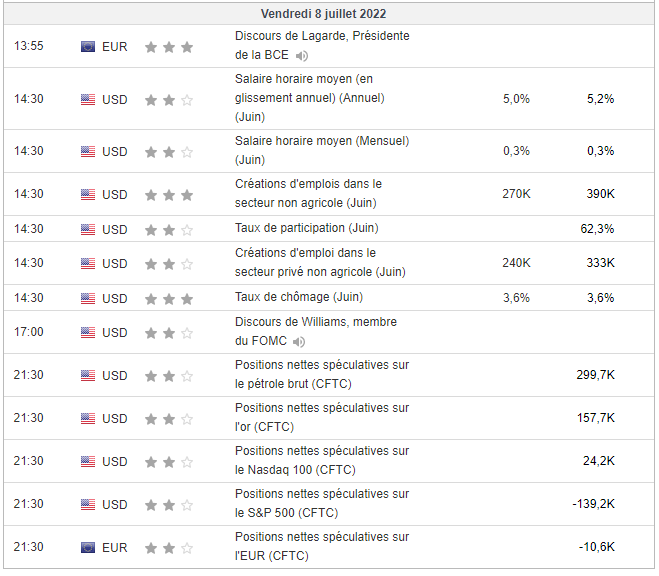The height and width of the screenshot is (576, 659).
Task: Click the star rating for Taux de participation
Action: [x=168, y=230]
